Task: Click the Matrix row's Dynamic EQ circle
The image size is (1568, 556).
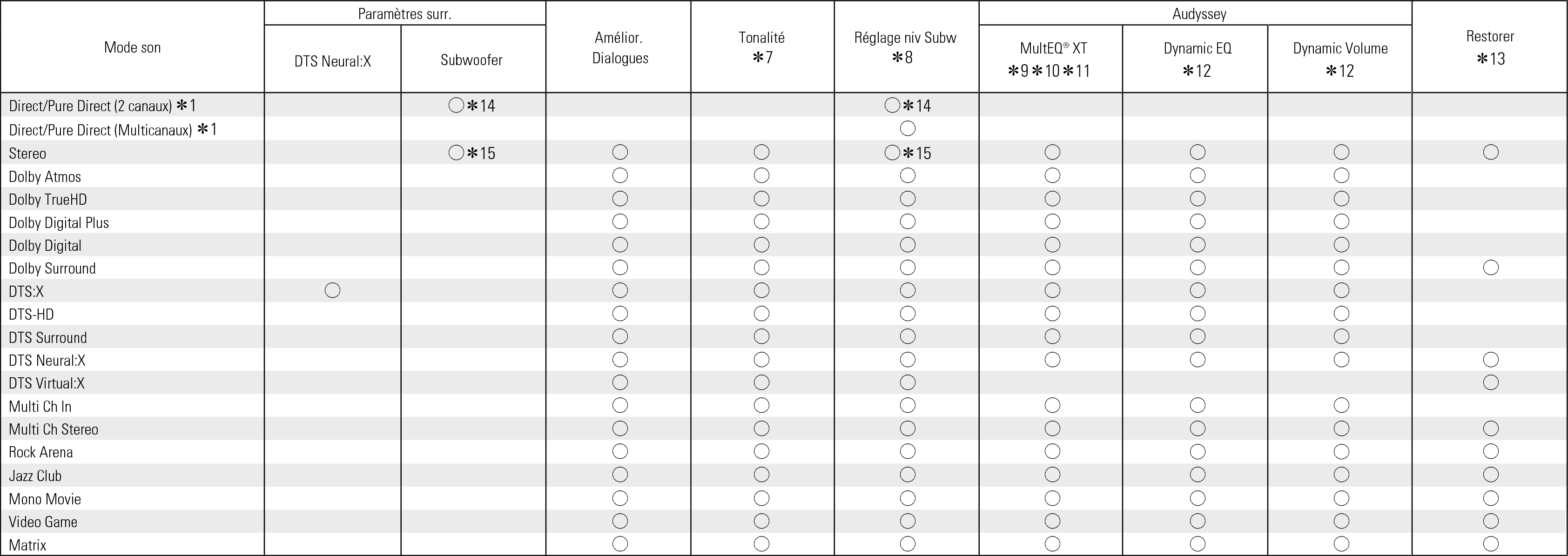Action: pos(1198,544)
